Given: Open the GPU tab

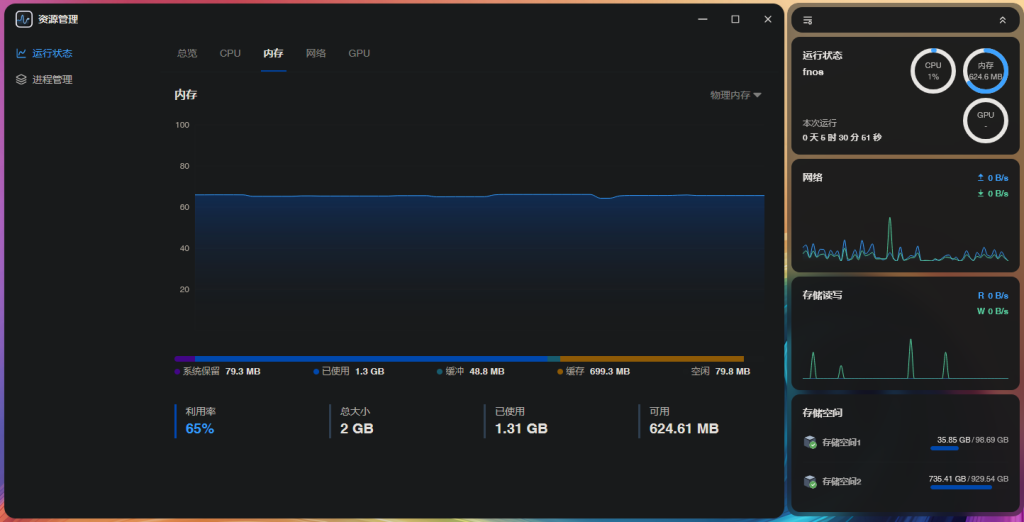Looking at the screenshot, I should (x=359, y=53).
